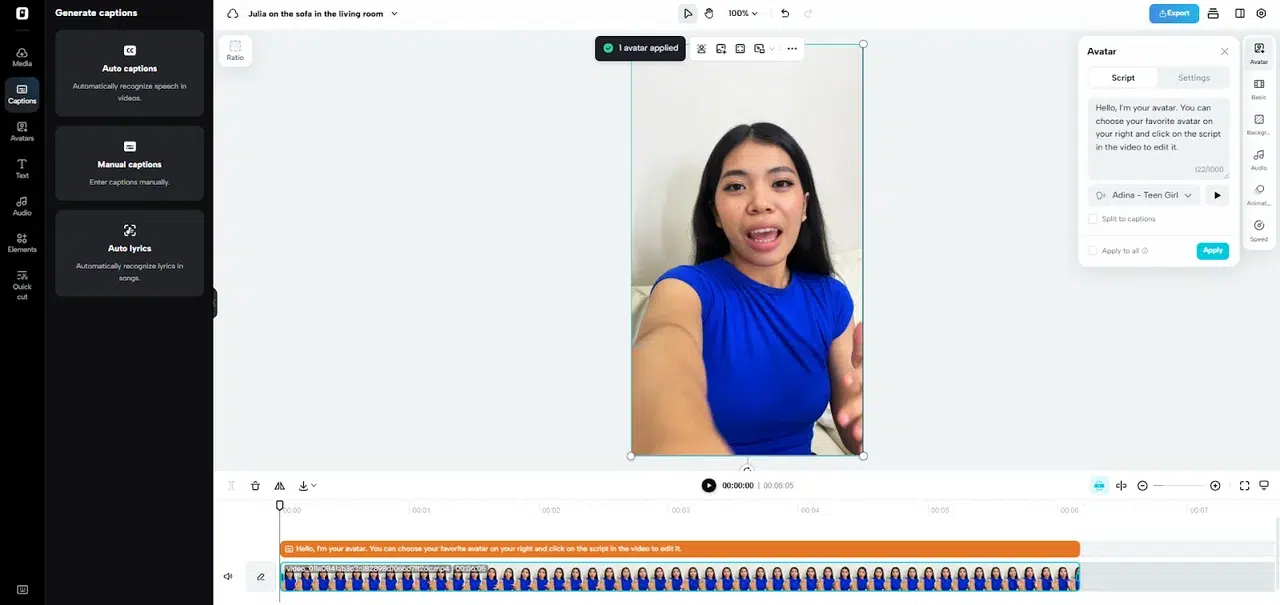Open the 100% zoom level dropdown
1280x605 pixels.
point(740,13)
